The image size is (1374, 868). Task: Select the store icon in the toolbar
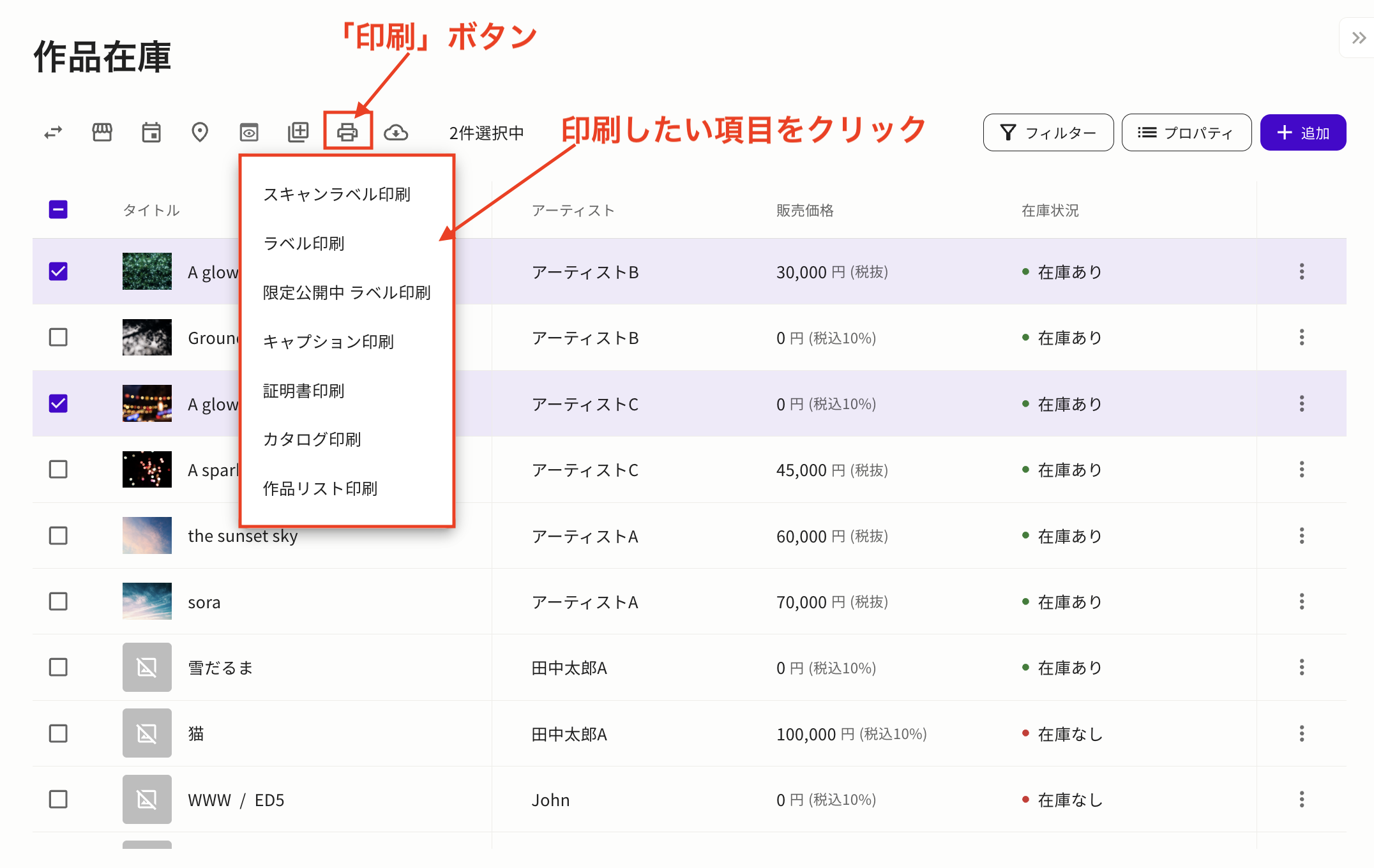102,132
